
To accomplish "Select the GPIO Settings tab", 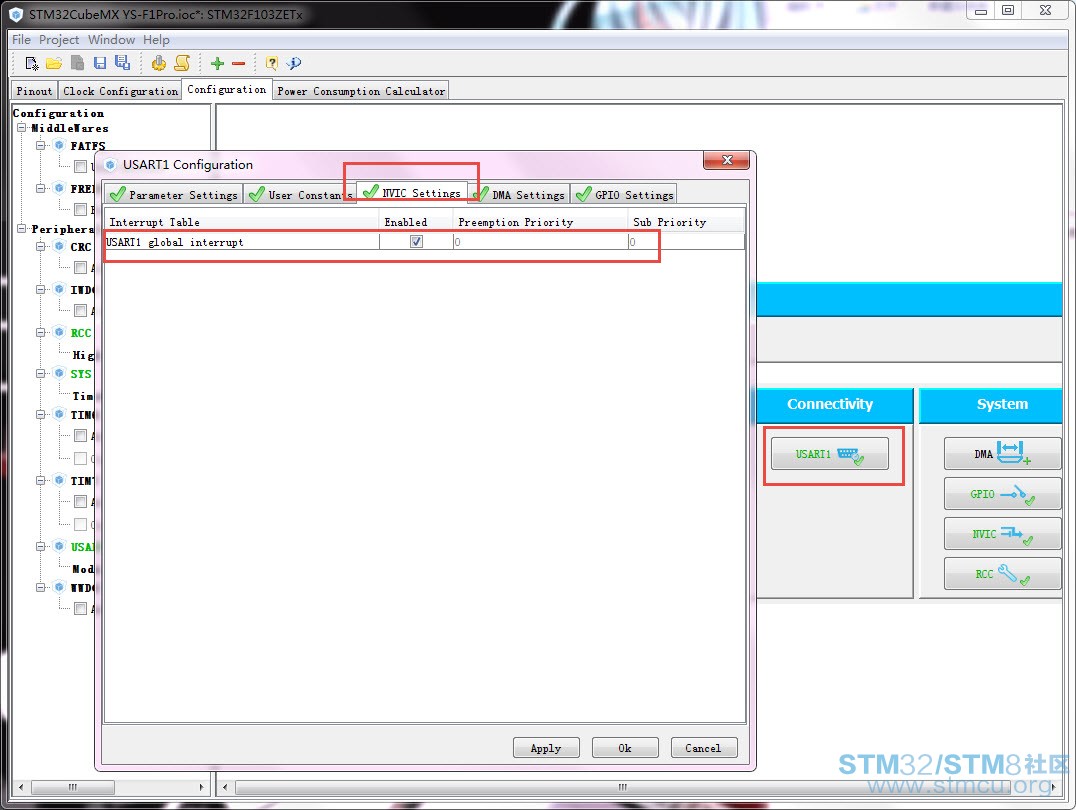I will tap(624, 194).
